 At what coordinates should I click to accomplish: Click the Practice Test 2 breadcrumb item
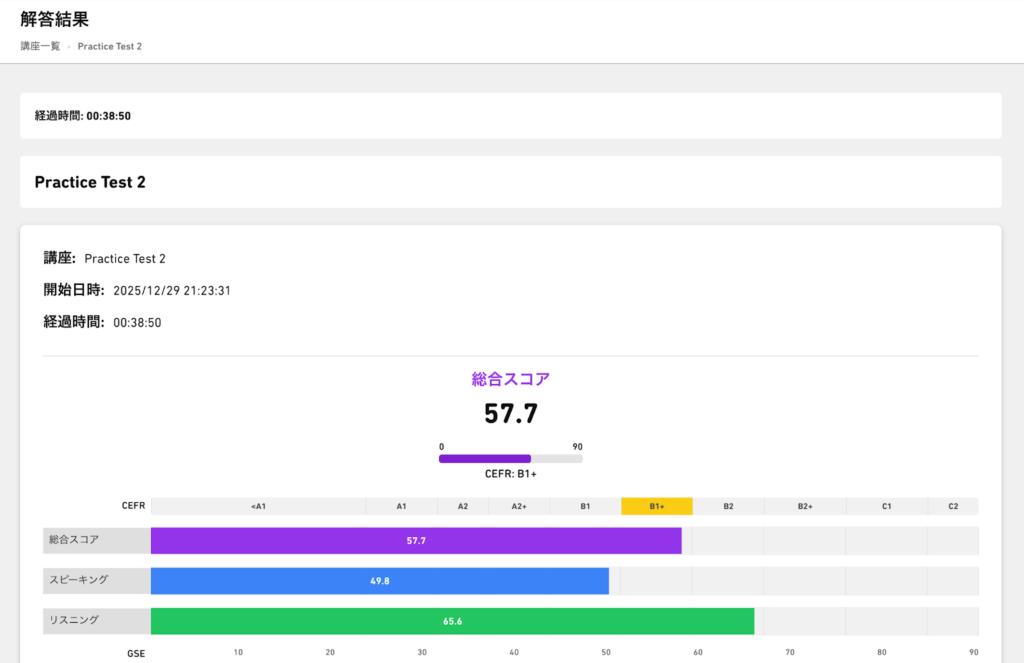(110, 46)
